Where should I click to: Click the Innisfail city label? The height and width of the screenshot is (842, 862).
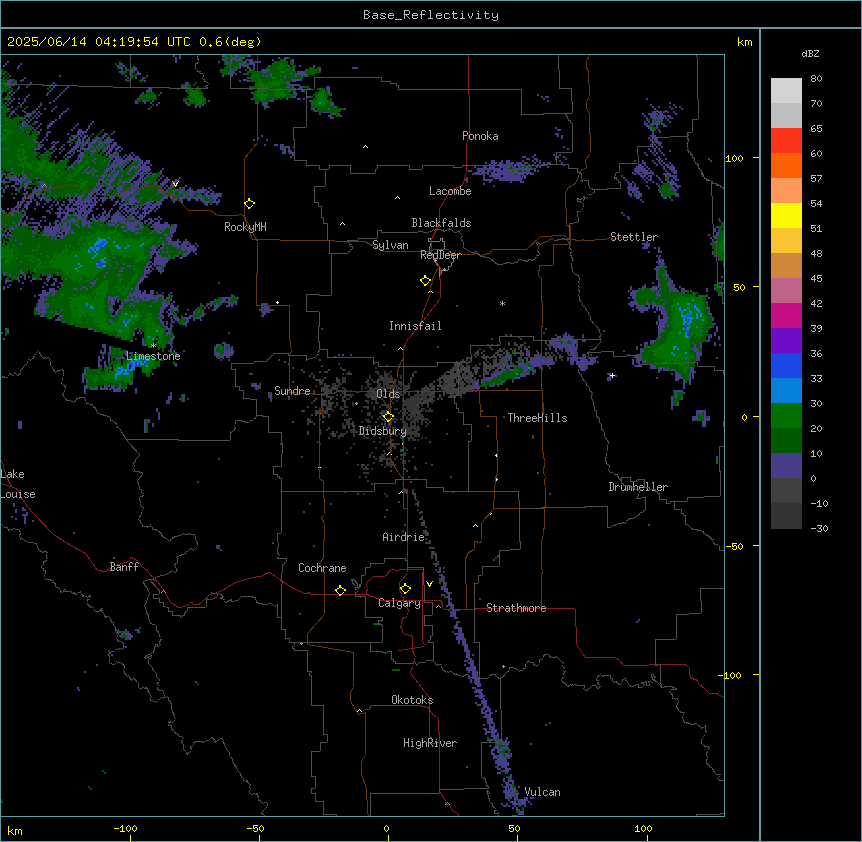415,326
